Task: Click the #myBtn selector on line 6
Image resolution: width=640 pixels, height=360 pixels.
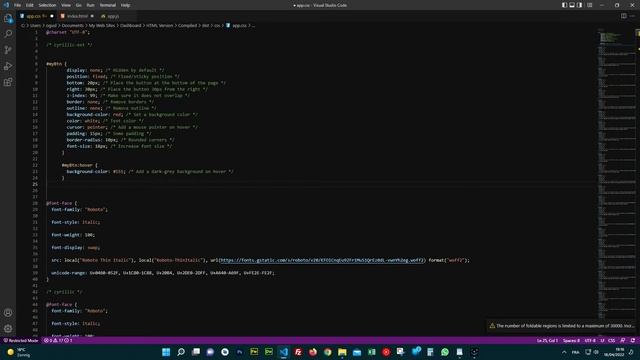Action: [53, 64]
